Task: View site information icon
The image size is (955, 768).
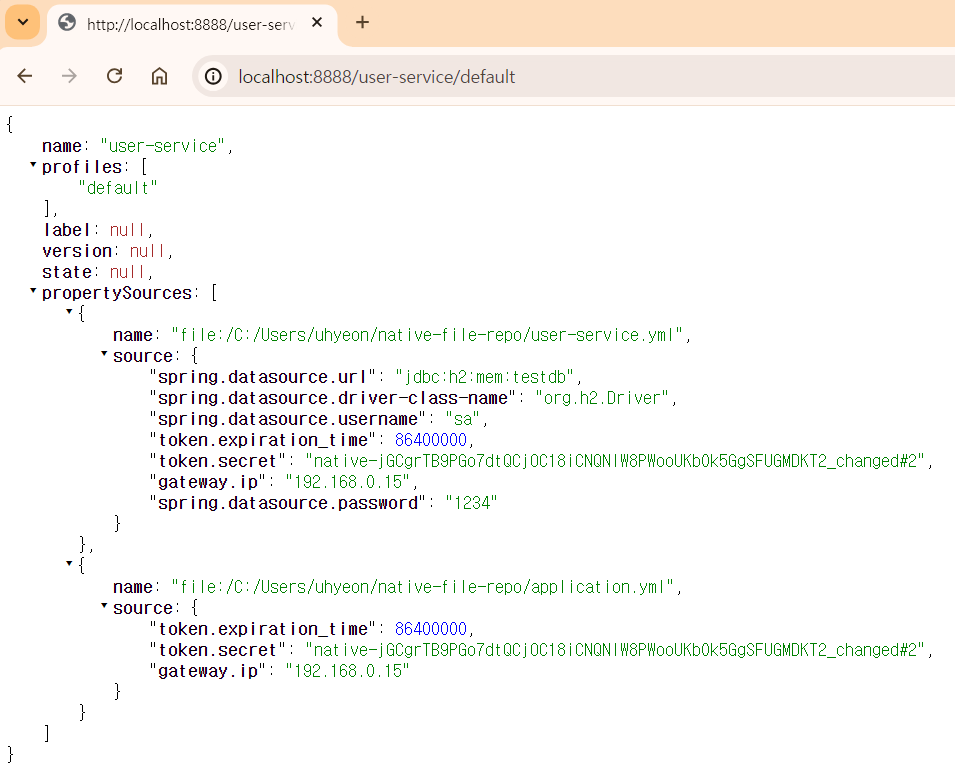Action: (x=213, y=77)
